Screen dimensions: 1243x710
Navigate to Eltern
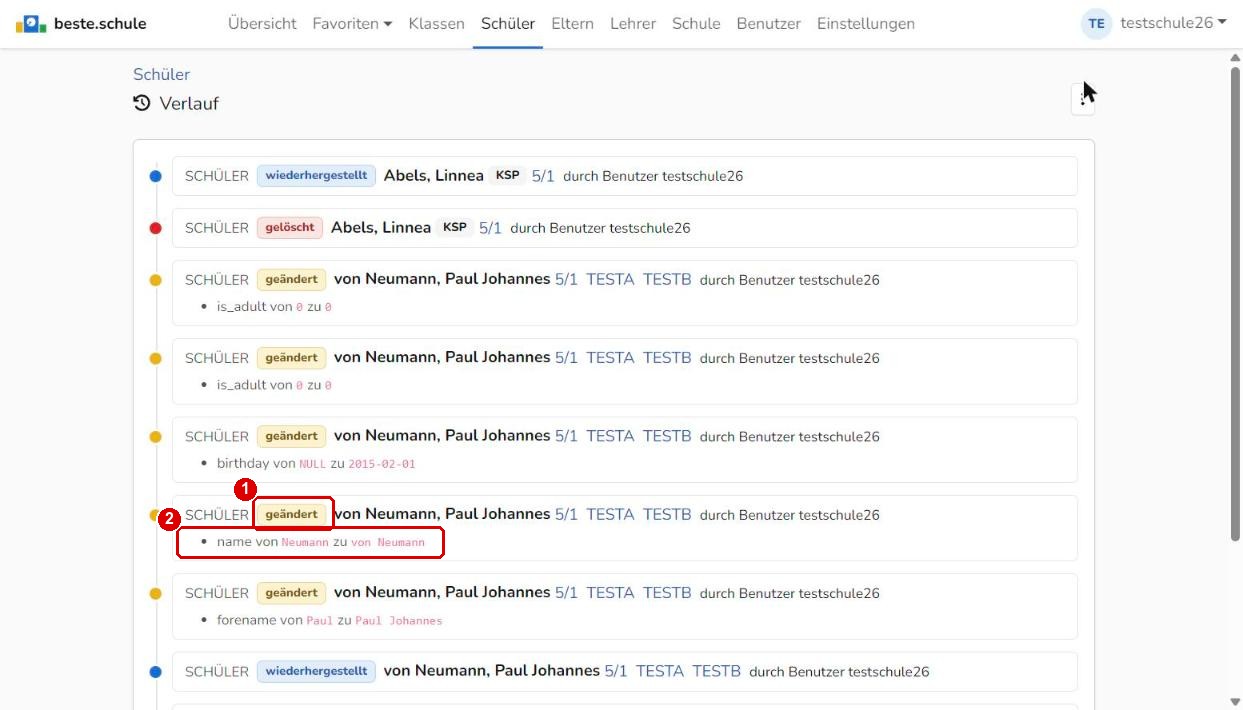(x=572, y=23)
